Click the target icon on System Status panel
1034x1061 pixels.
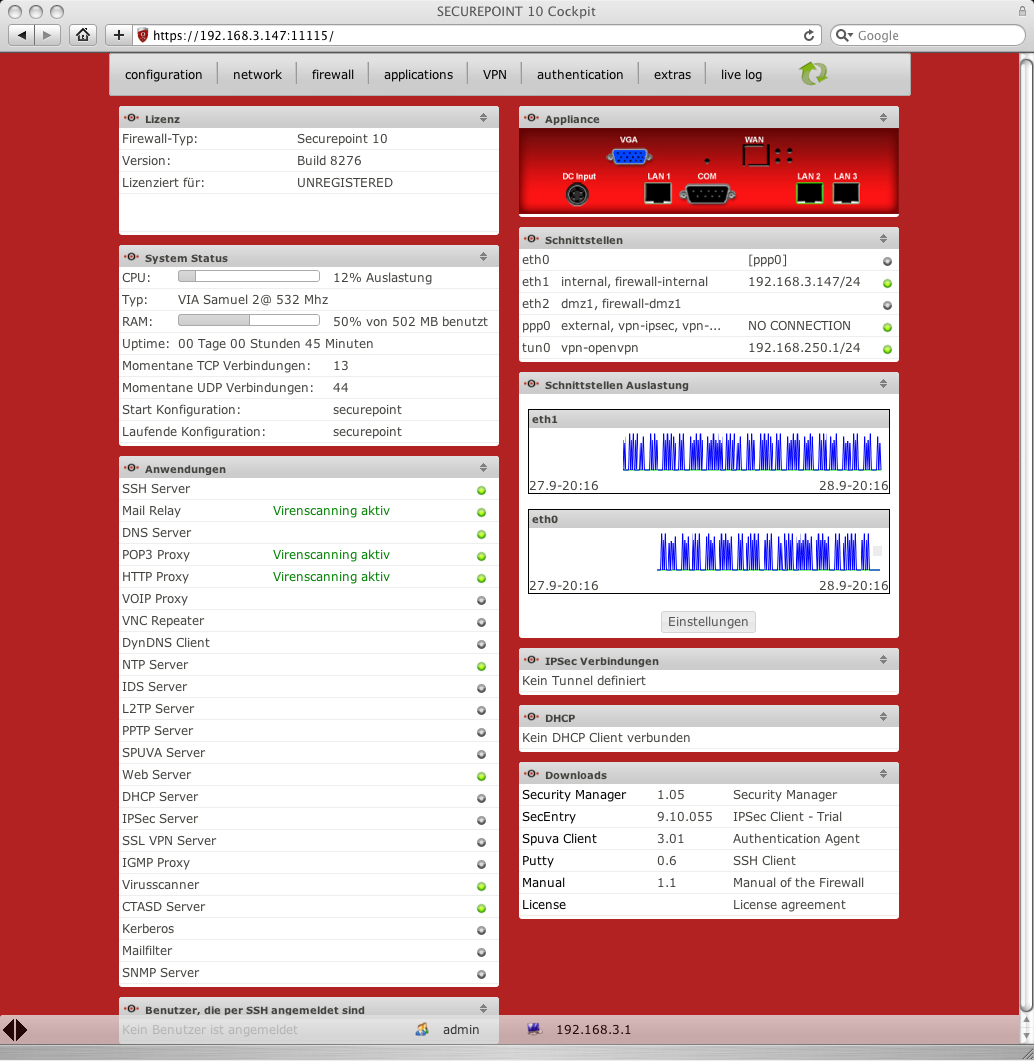(130, 257)
